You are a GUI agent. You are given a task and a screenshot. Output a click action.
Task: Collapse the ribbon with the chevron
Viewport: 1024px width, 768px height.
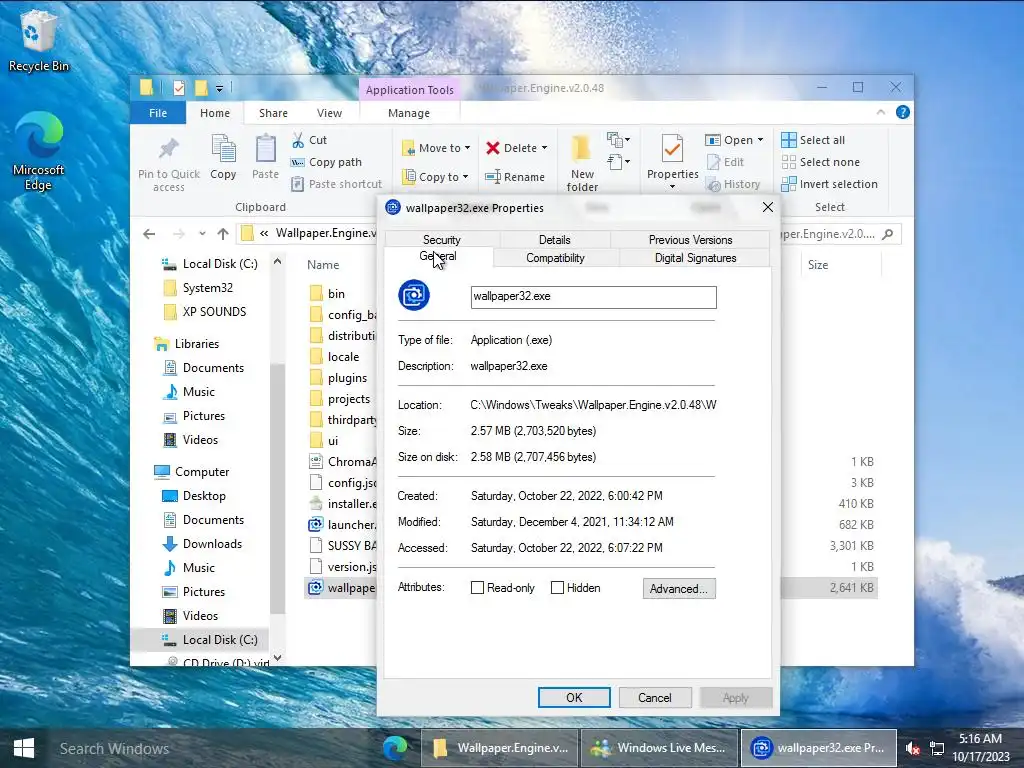(x=880, y=112)
